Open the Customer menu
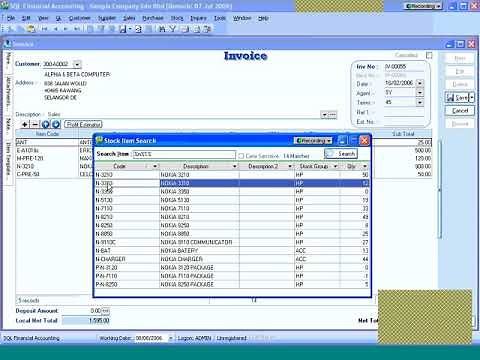The height and width of the screenshot is (360, 480). pyautogui.click(x=79, y=18)
